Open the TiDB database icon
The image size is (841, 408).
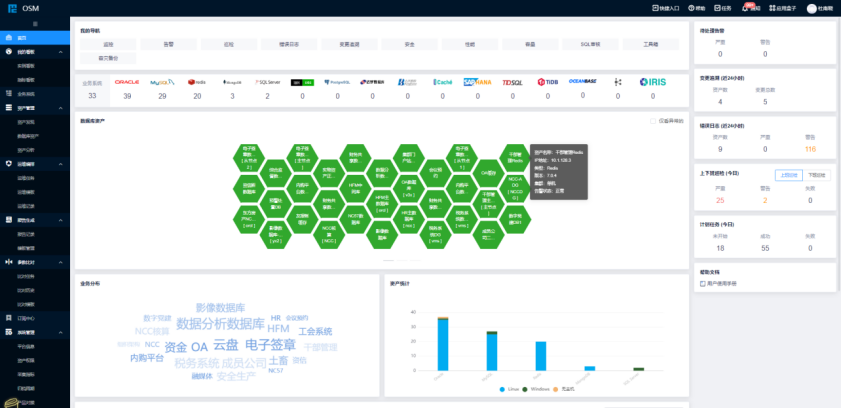[547, 82]
